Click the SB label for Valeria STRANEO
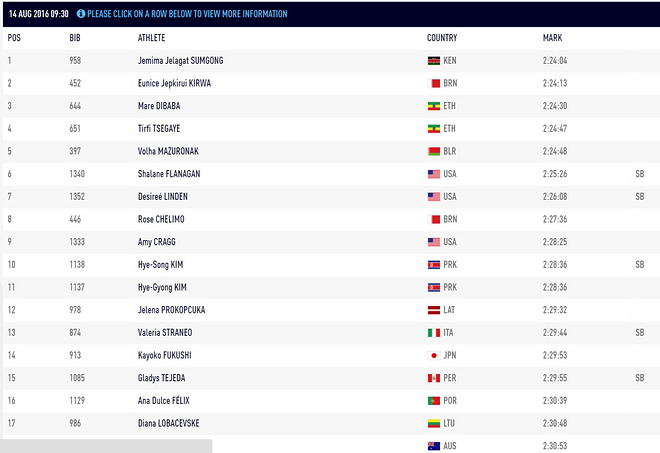The image size is (660, 453). coord(640,332)
